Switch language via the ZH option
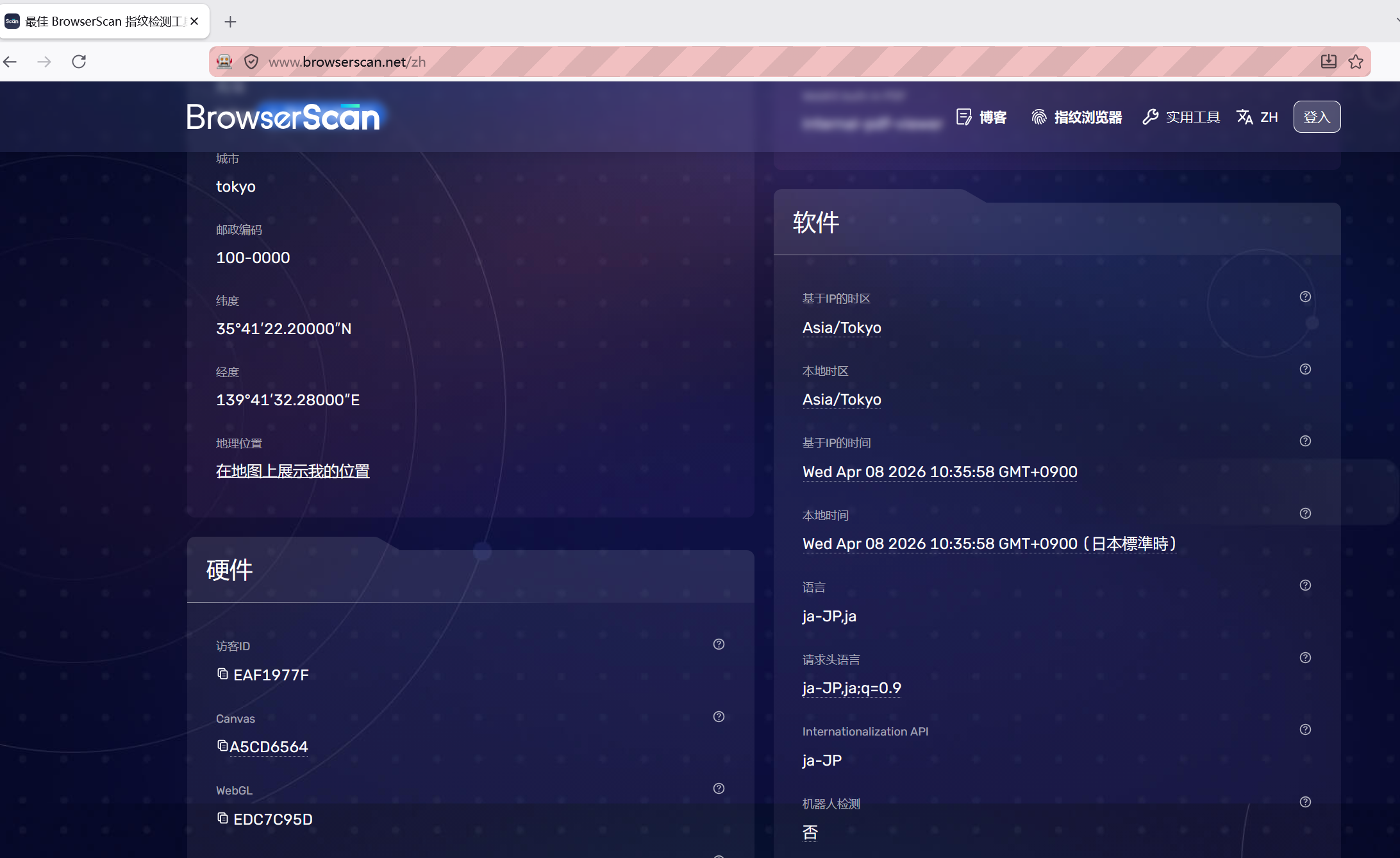 tap(1258, 117)
